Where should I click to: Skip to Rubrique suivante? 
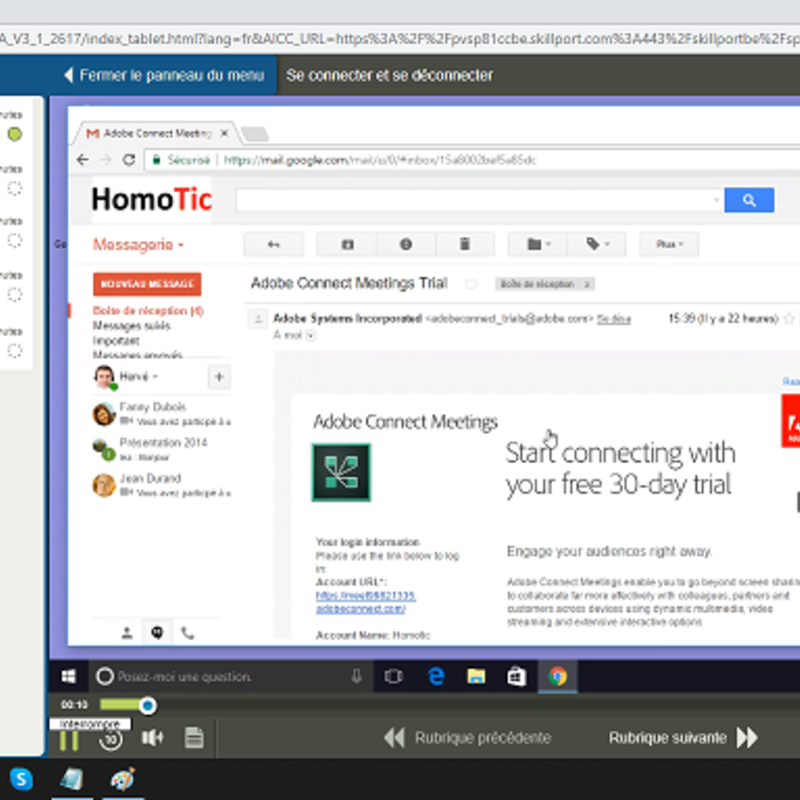[684, 738]
